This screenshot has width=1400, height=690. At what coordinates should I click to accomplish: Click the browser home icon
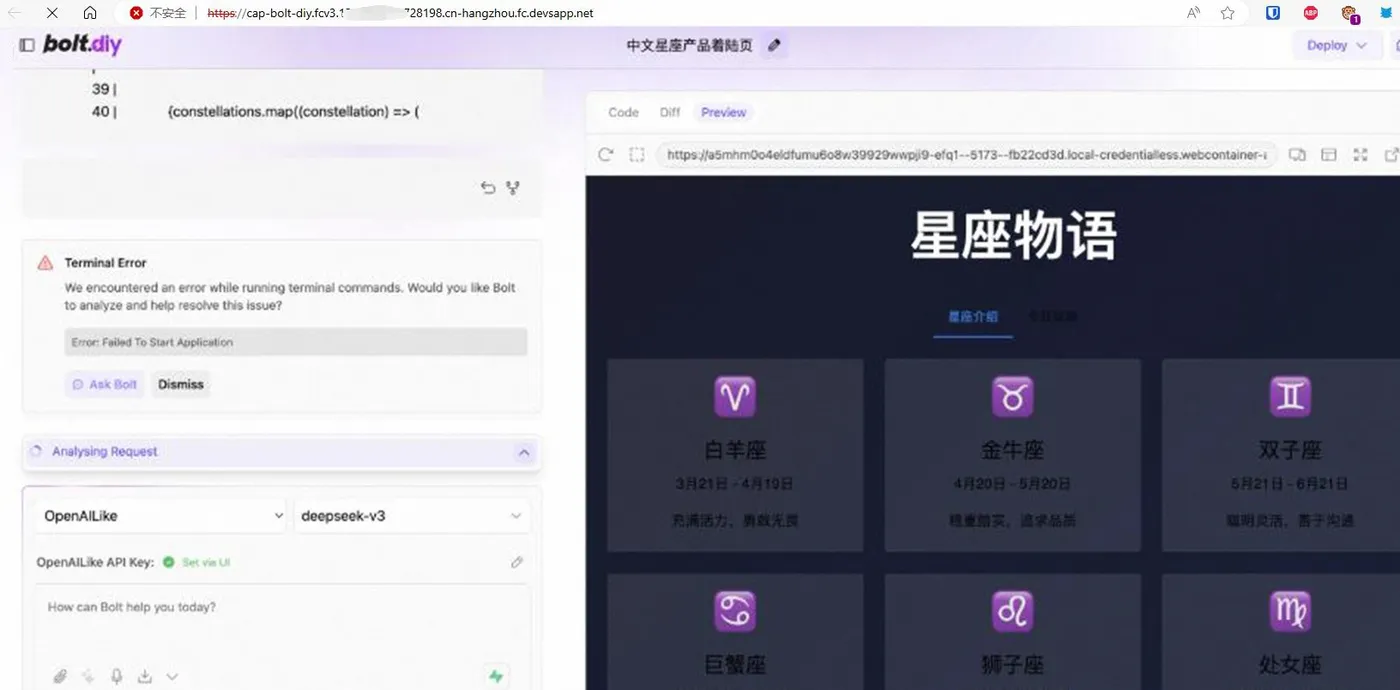pos(90,13)
